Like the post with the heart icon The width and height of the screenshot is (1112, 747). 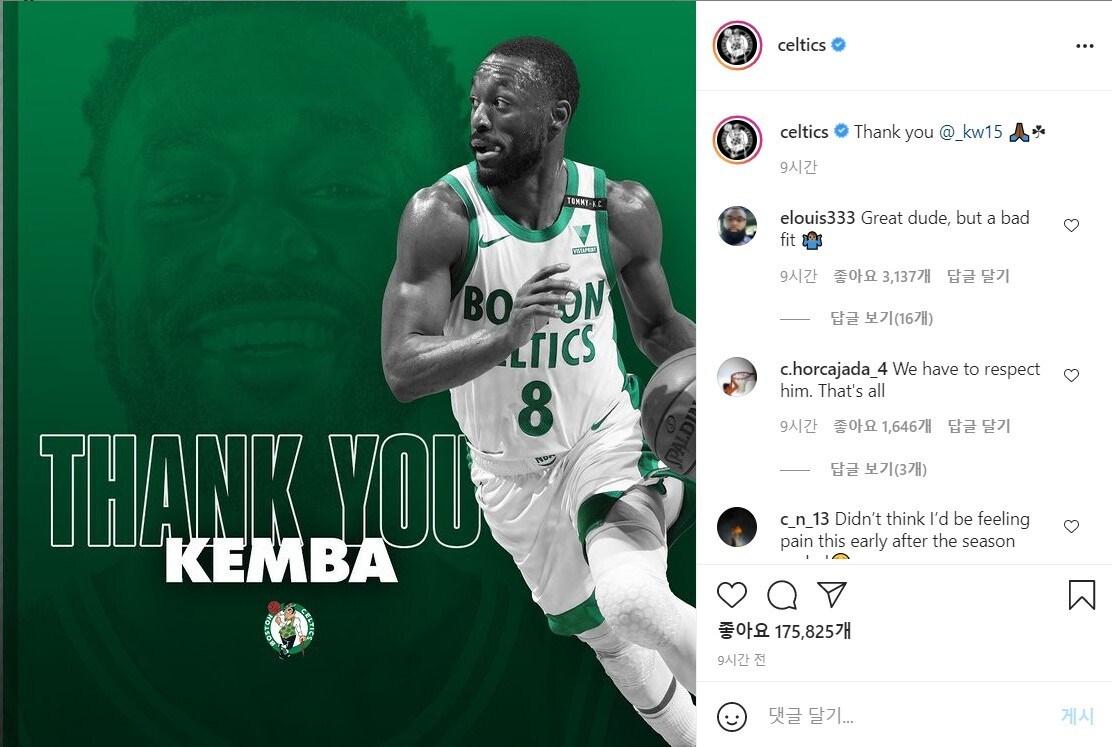pyautogui.click(x=732, y=594)
